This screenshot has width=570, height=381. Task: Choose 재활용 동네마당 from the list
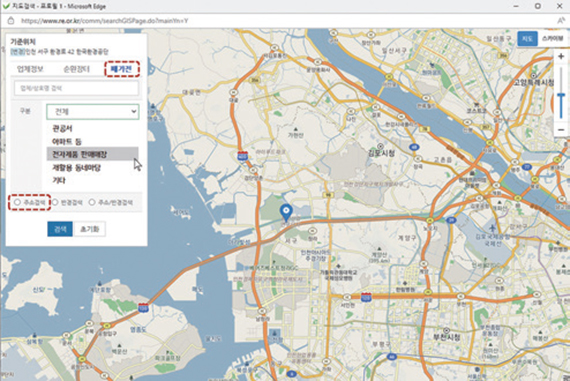click(x=76, y=168)
